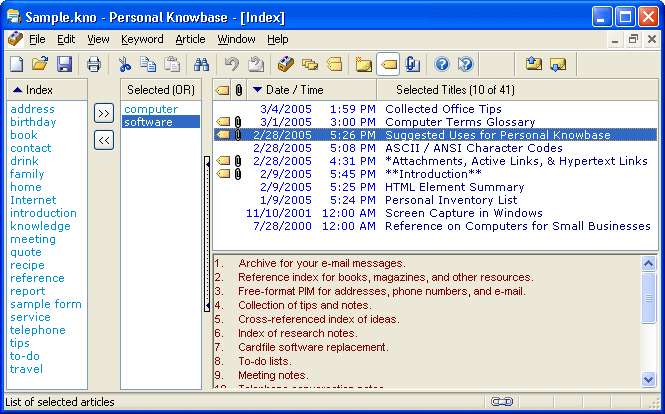
Task: Select 'sample form' keyword in Index
Action: tap(46, 304)
